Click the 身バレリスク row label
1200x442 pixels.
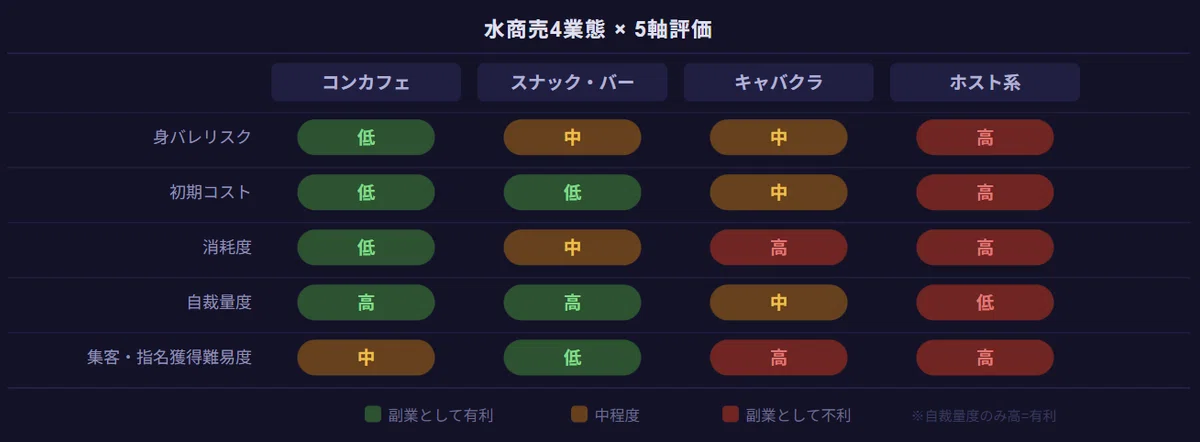202,138
